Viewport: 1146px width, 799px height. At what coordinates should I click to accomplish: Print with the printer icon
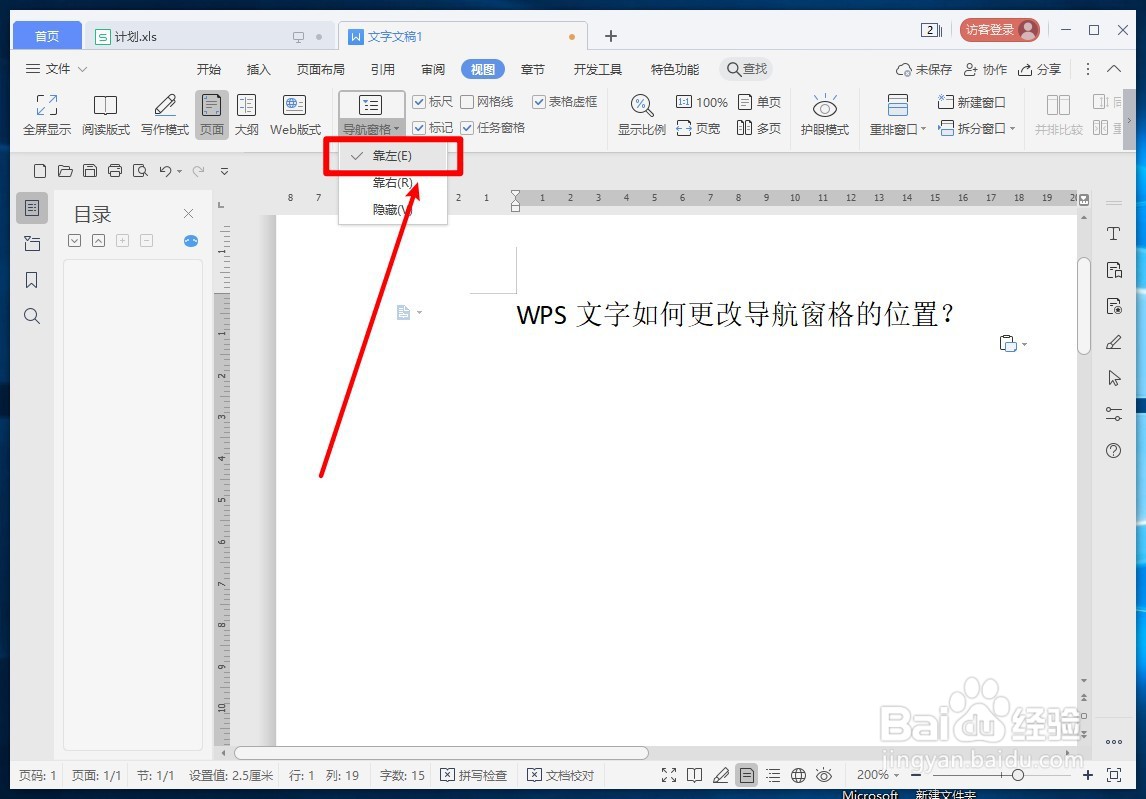pyautogui.click(x=115, y=171)
